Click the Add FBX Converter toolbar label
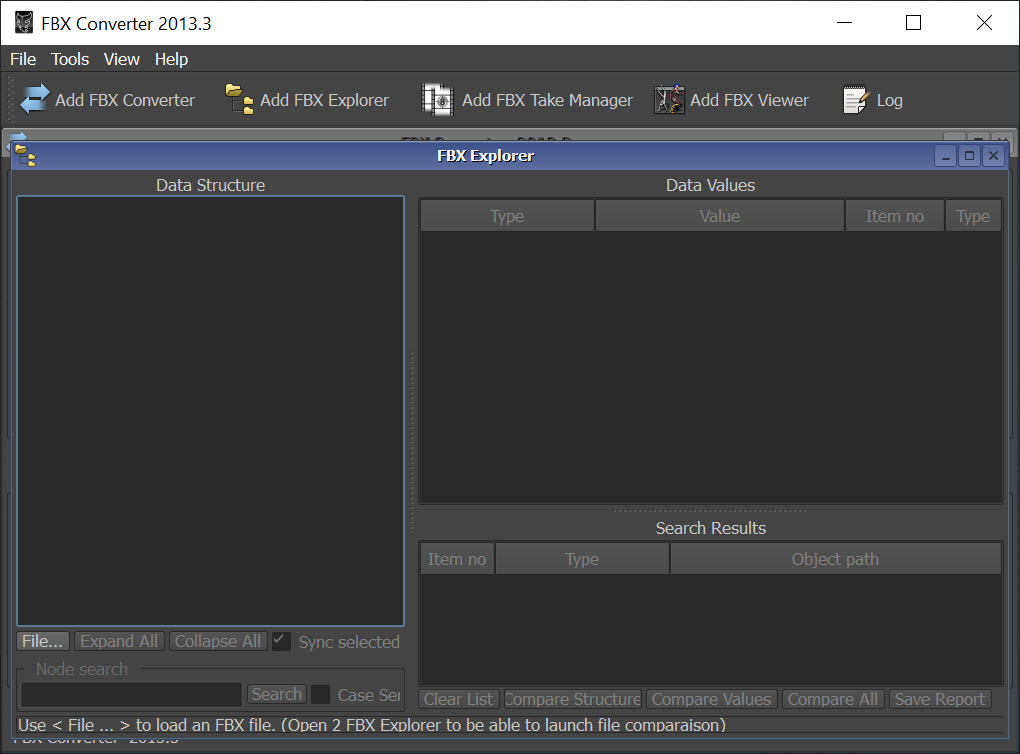1020x754 pixels. tap(125, 100)
